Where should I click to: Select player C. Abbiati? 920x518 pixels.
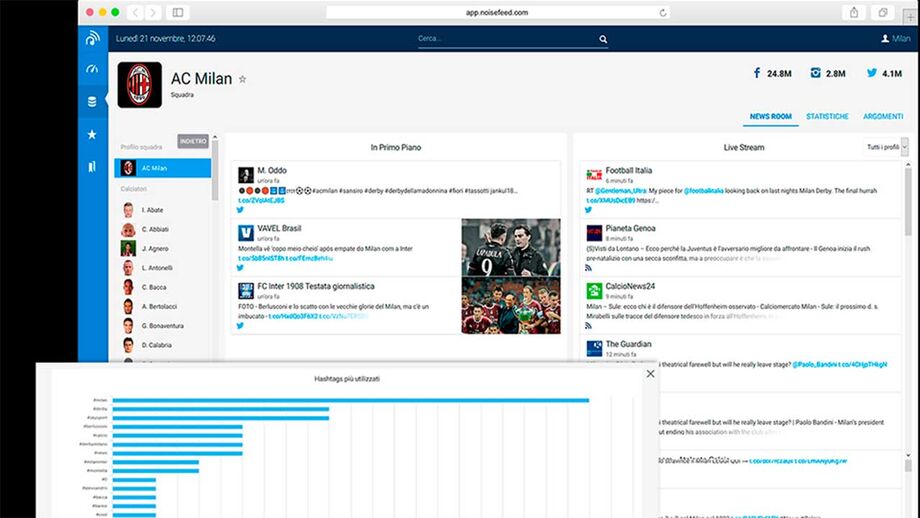tap(155, 229)
